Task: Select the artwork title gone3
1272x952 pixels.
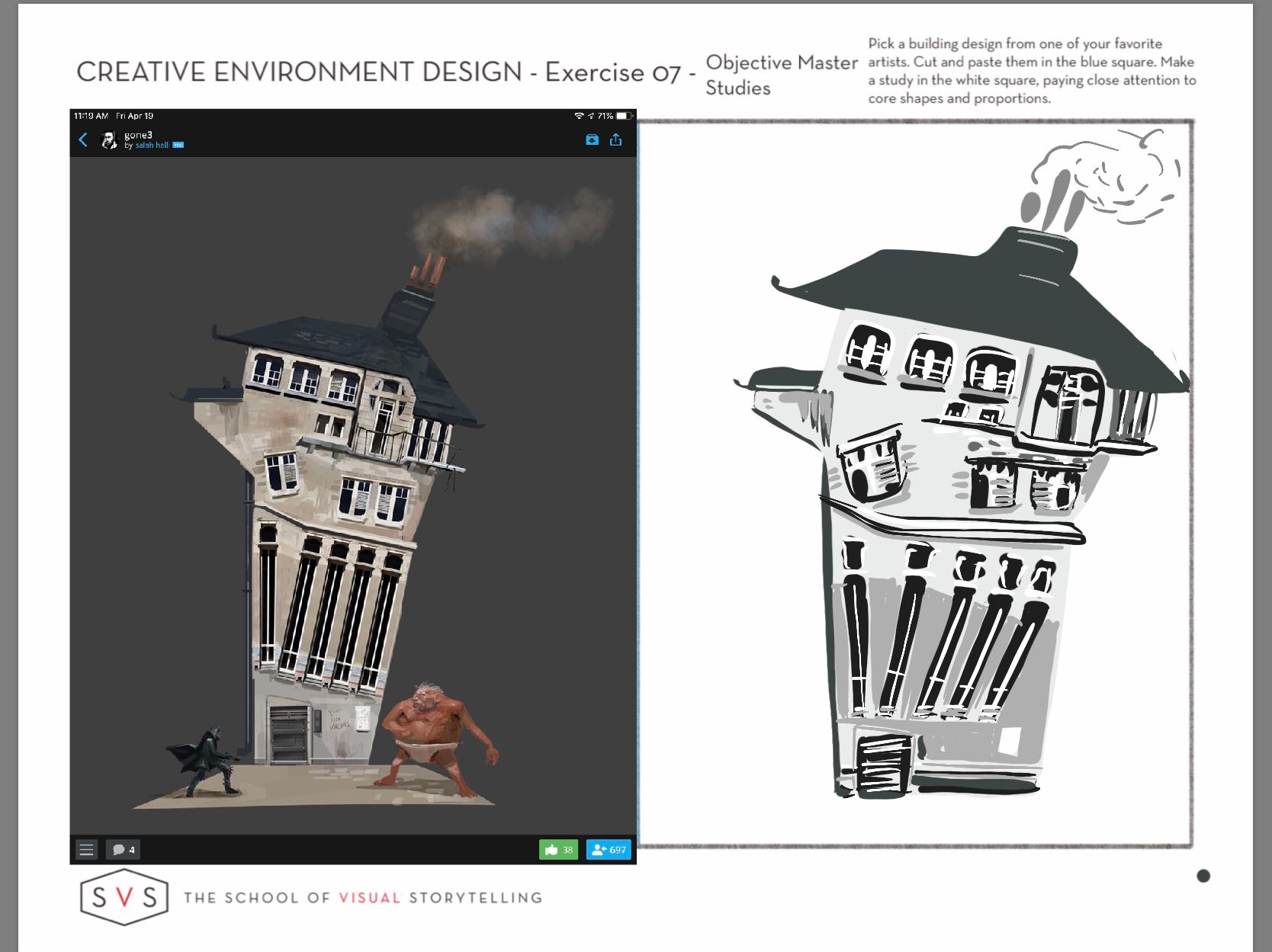Action: coord(138,135)
